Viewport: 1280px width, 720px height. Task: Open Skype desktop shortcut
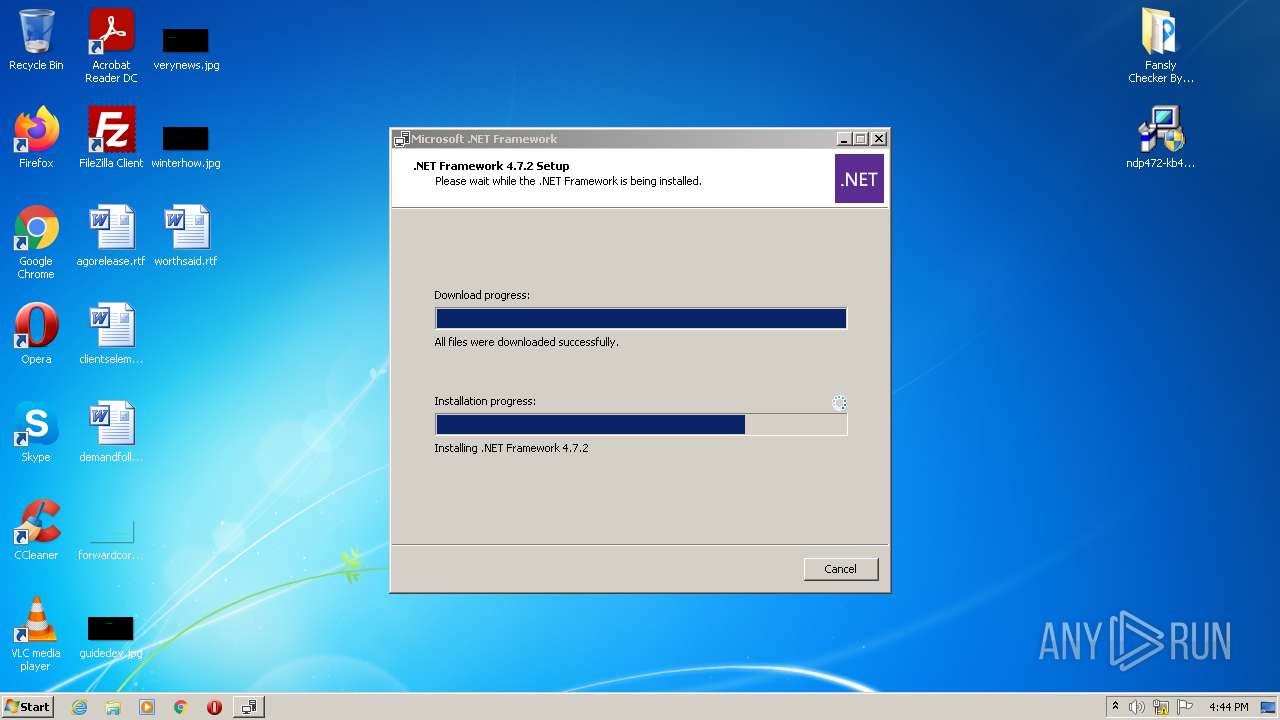click(x=36, y=432)
